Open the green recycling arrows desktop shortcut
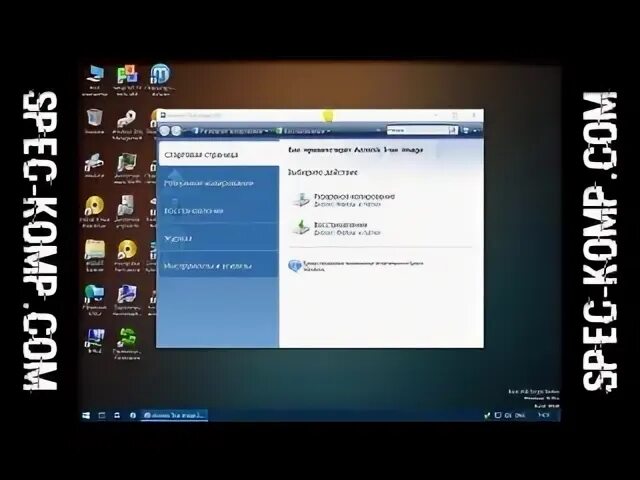The image size is (640, 480). tap(127, 344)
